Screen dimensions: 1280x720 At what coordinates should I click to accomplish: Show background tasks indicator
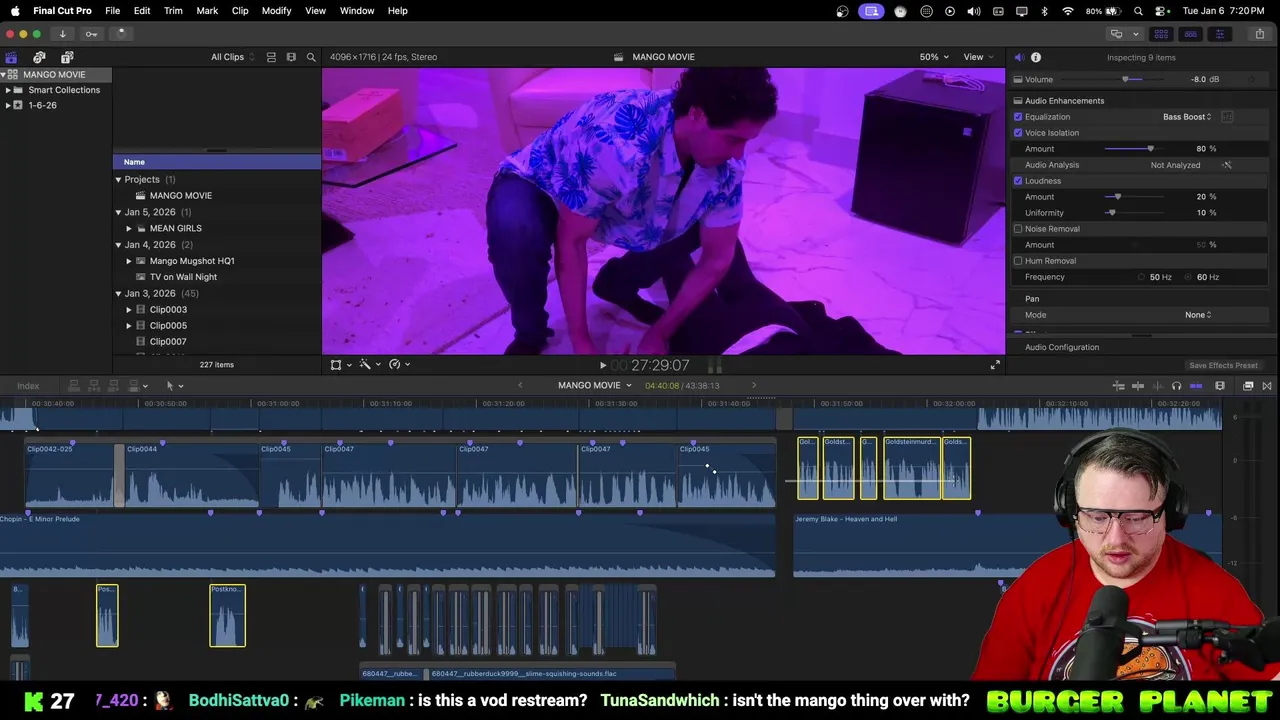click(x=121, y=34)
